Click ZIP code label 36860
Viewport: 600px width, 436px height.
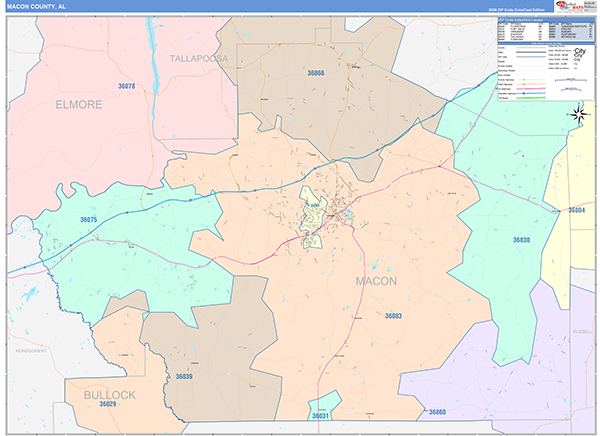pyautogui.click(x=437, y=412)
